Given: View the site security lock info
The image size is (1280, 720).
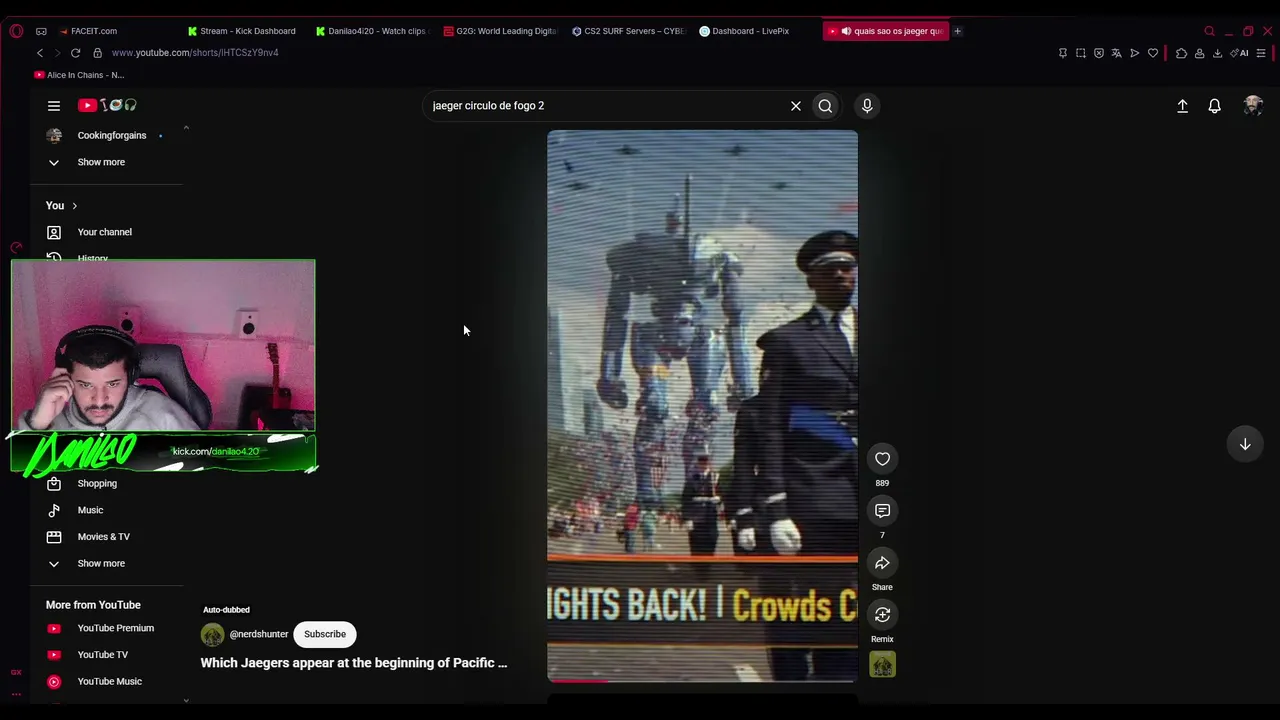Looking at the screenshot, I should coord(97,53).
